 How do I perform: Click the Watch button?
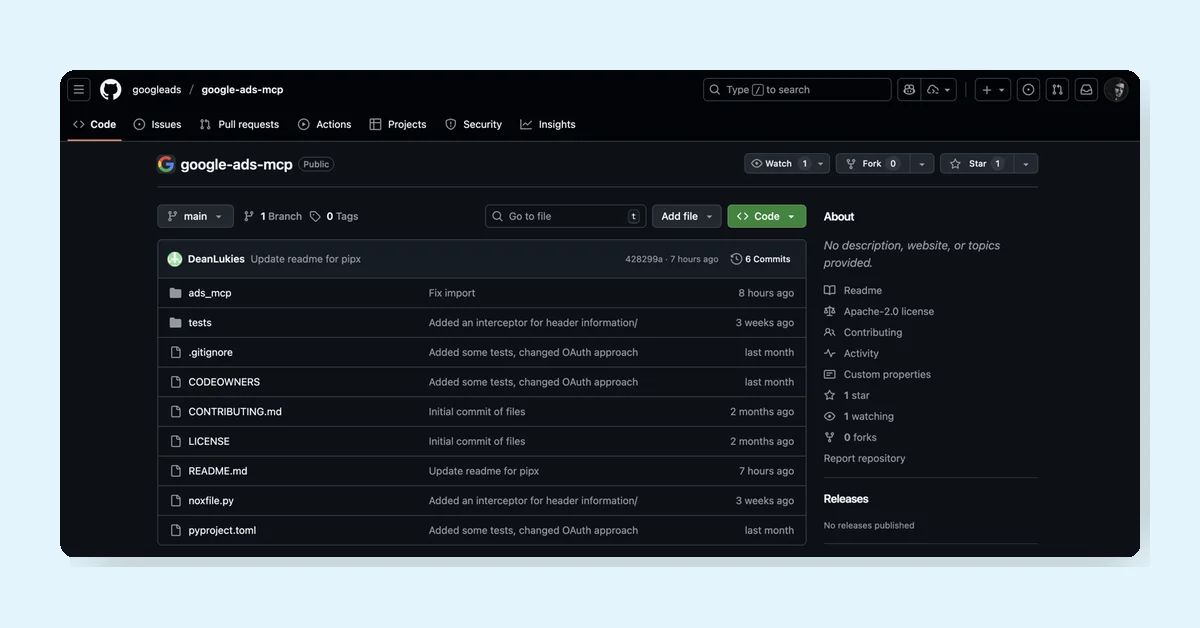tap(778, 164)
